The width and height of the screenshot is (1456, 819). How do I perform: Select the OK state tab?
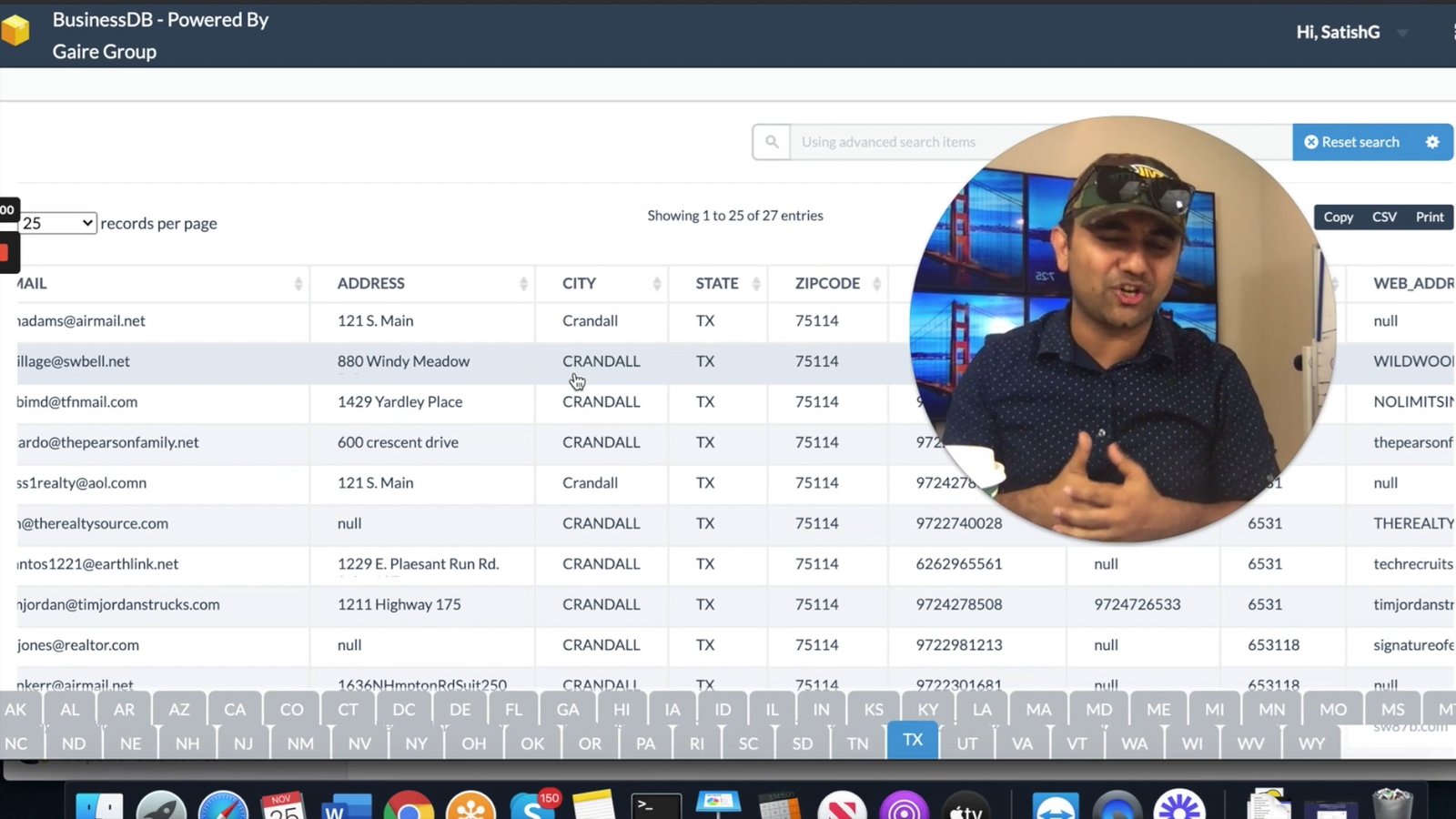(532, 743)
